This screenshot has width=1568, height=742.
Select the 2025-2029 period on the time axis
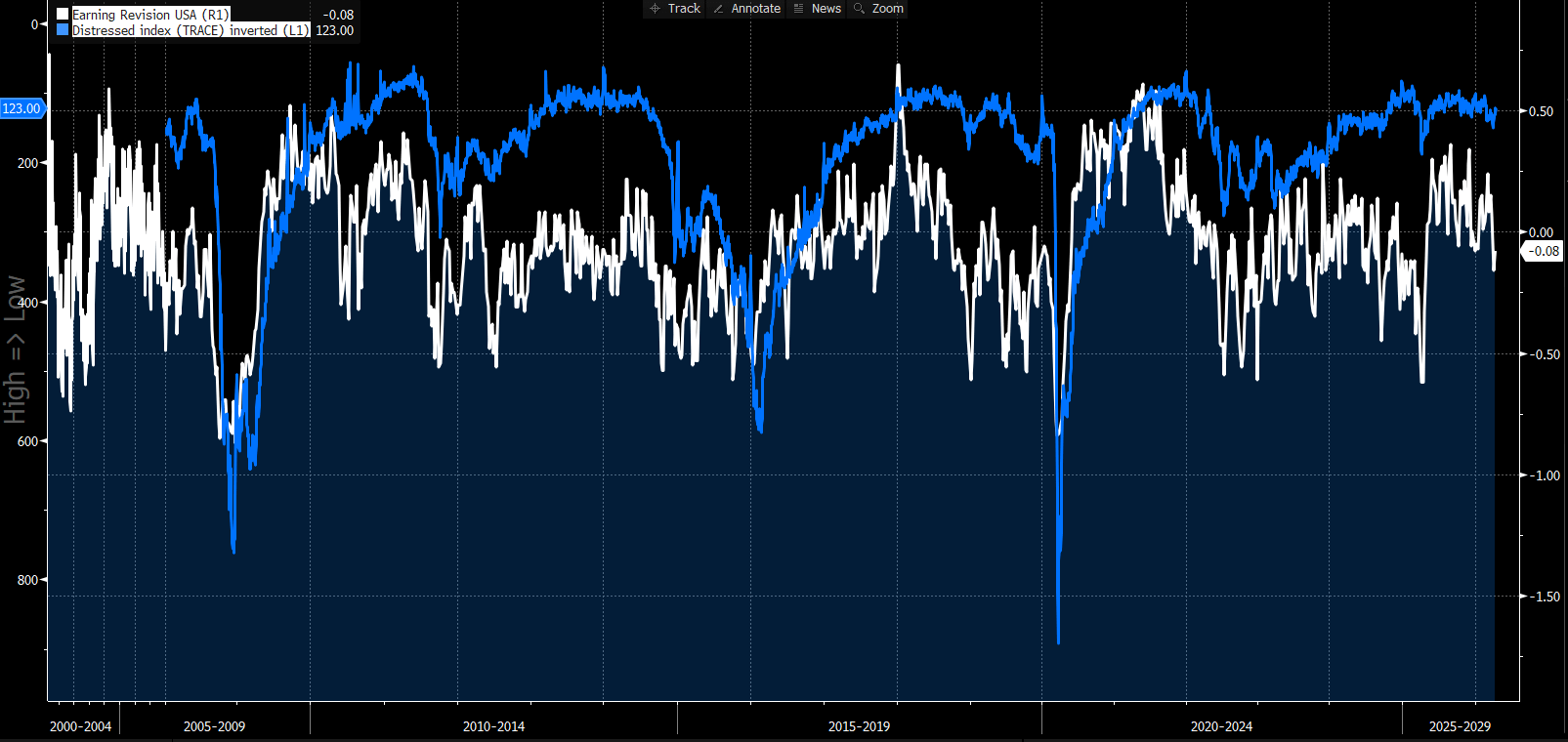(1460, 726)
